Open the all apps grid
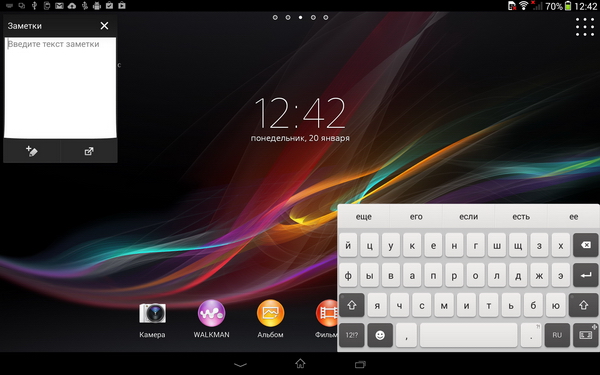 point(585,26)
